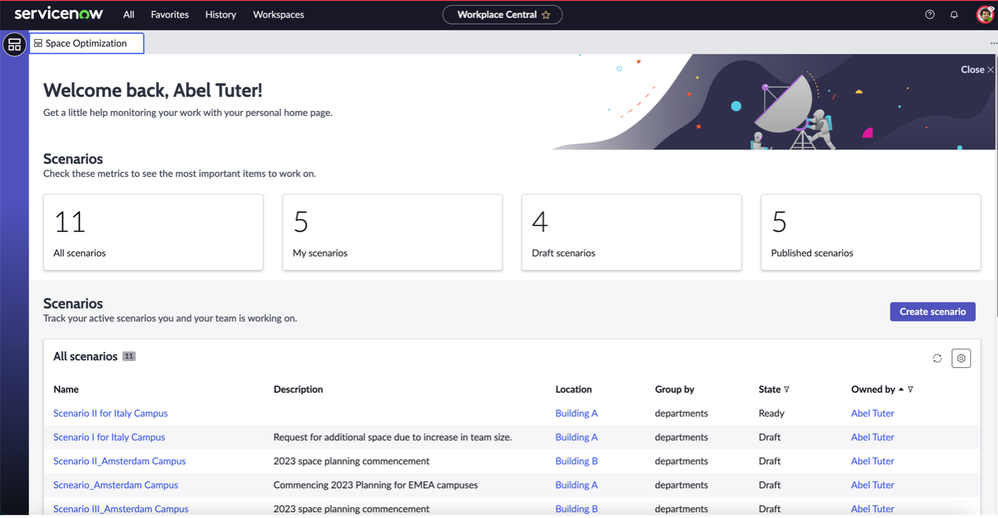Open the State column filter
The image size is (998, 518).
point(787,390)
